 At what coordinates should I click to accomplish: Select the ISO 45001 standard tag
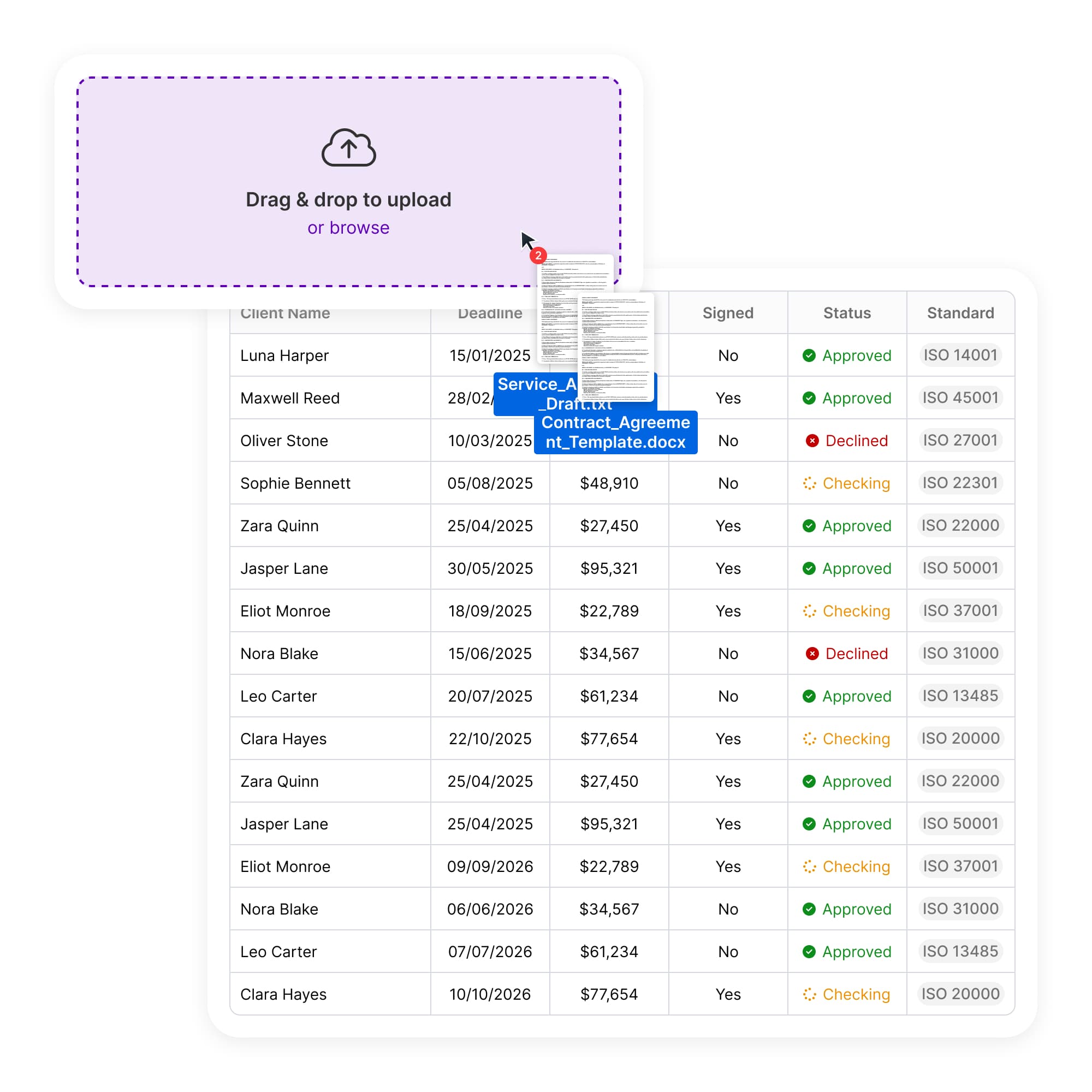coord(960,397)
